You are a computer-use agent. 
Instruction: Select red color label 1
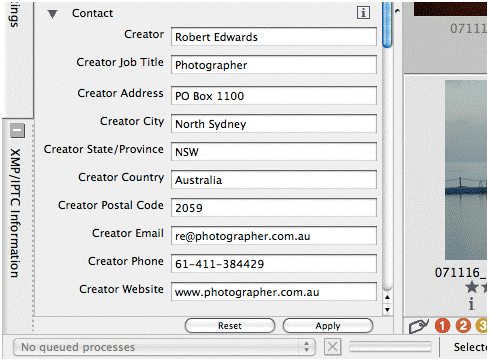[442, 326]
